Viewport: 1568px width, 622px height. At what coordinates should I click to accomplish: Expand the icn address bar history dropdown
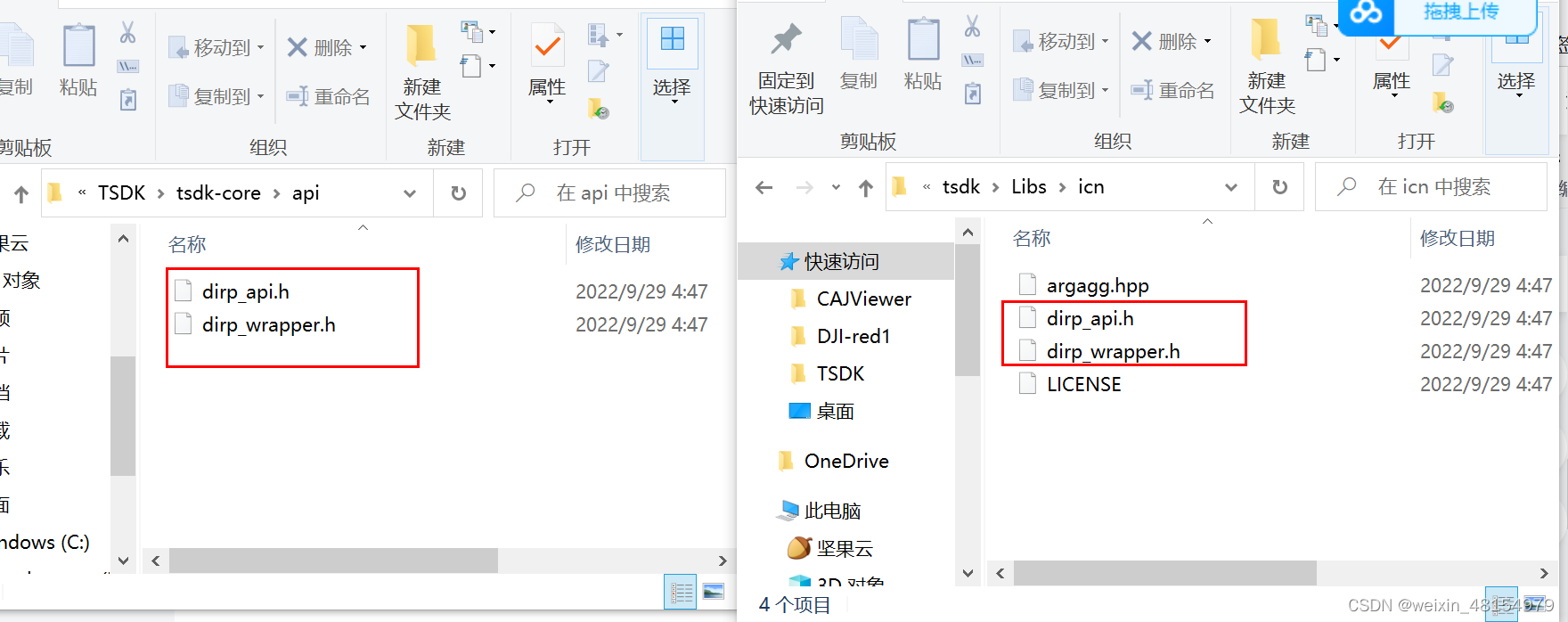[1230, 187]
